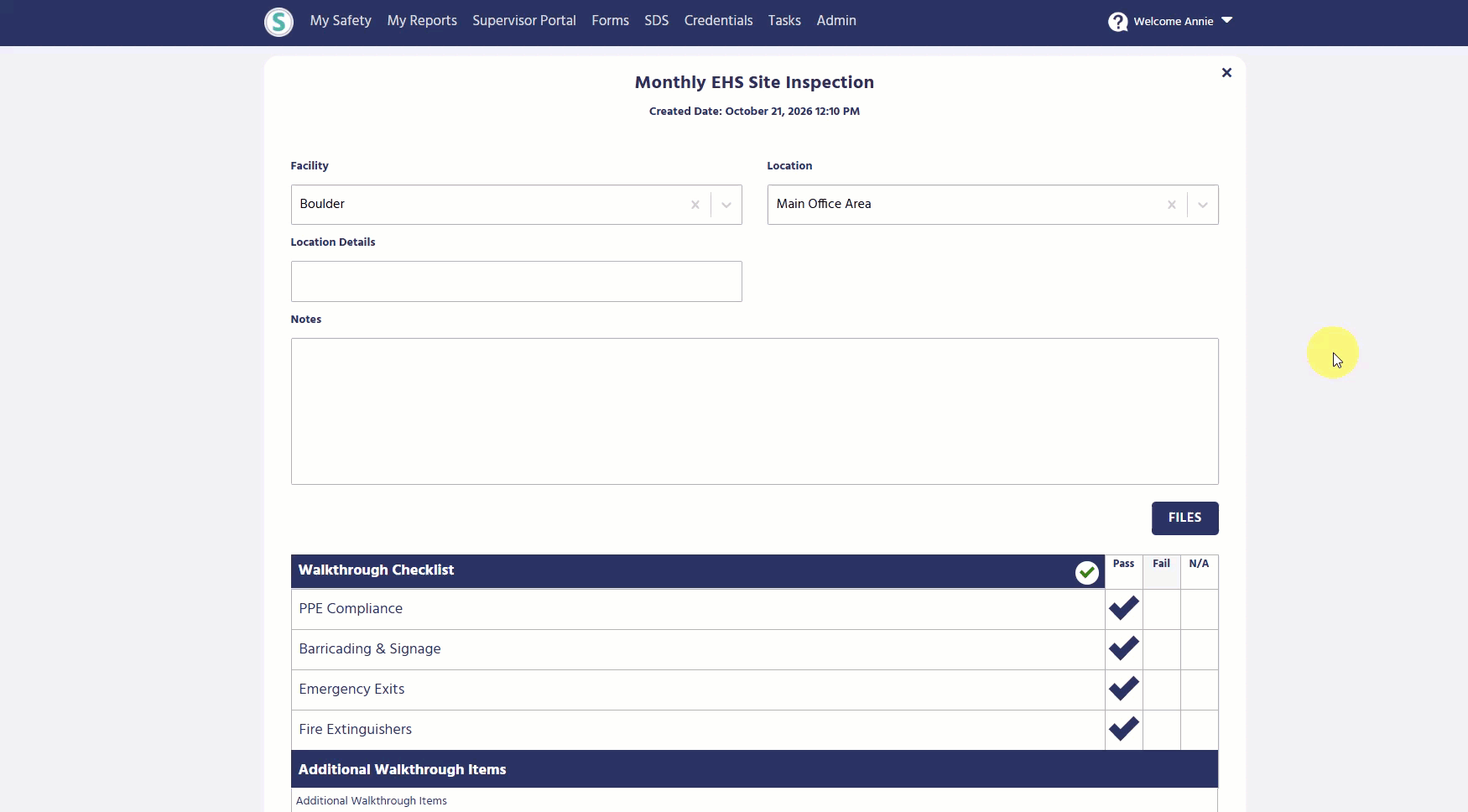This screenshot has width=1468, height=812.
Task: Clear the Boulder facility selection
Action: click(695, 205)
